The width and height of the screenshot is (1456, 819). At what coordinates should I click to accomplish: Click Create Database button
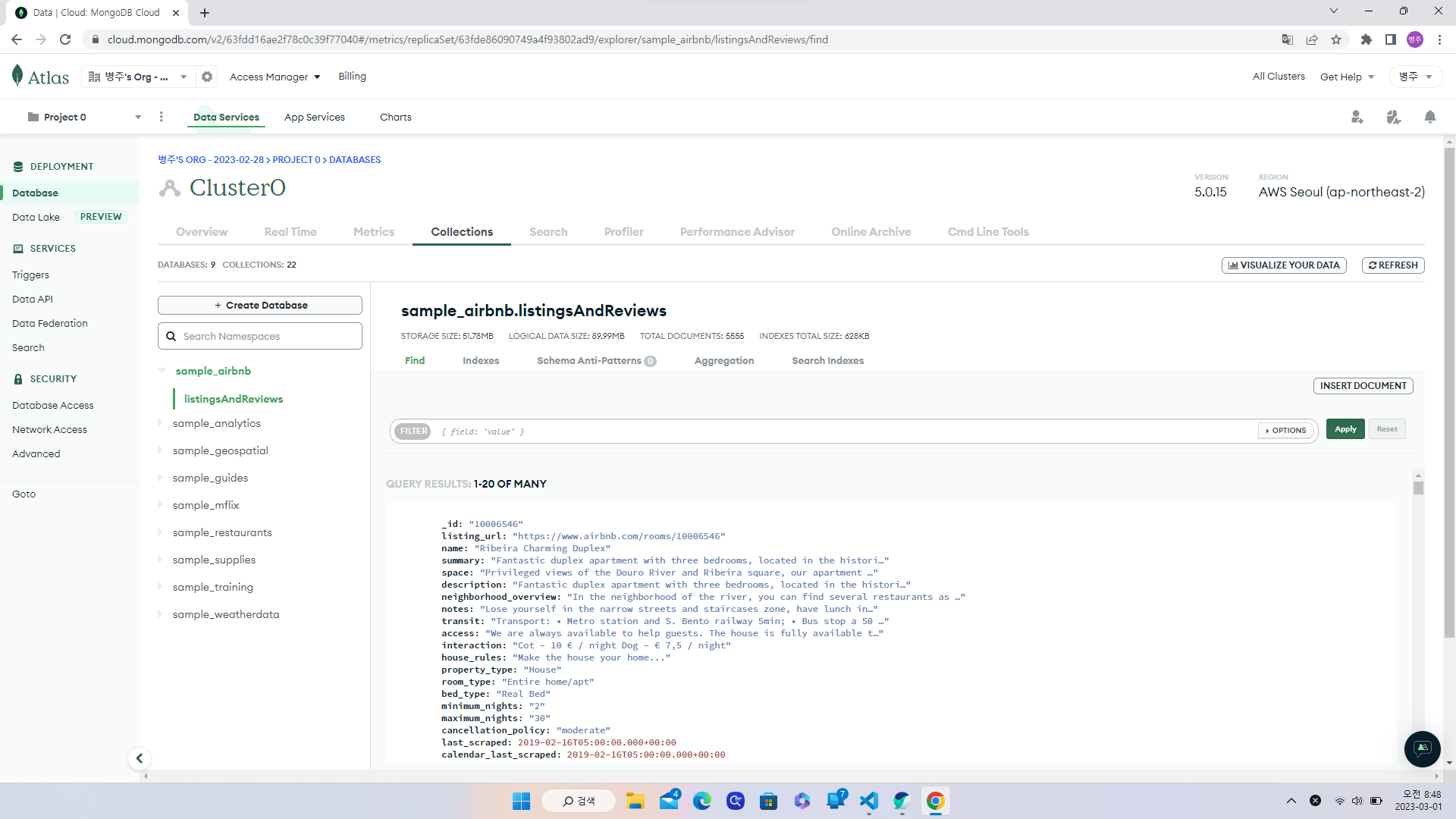point(260,305)
